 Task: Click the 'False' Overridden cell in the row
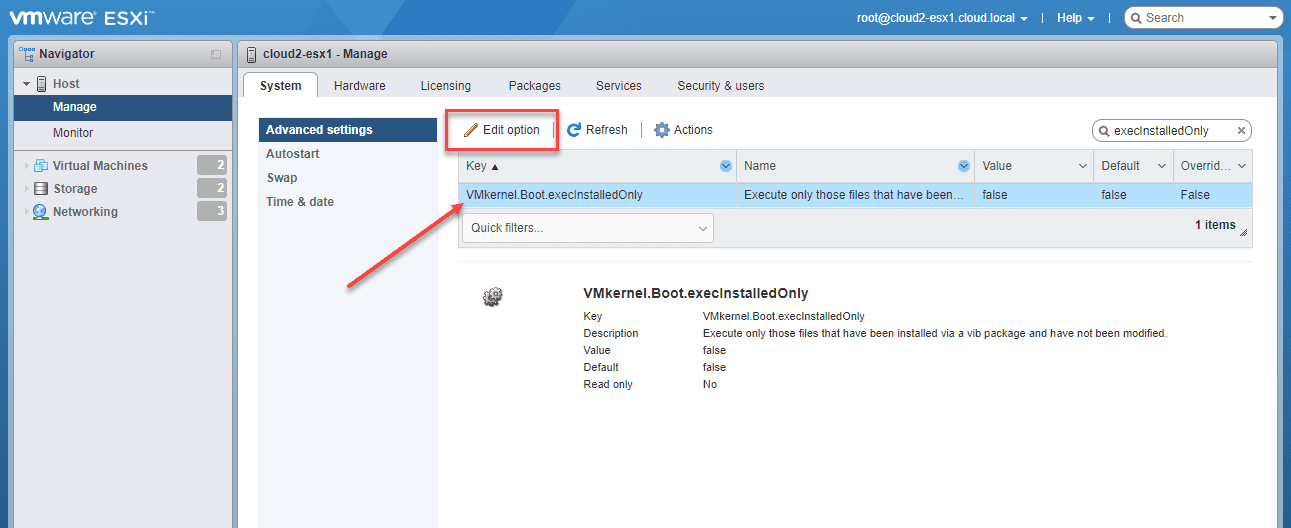coord(1212,195)
